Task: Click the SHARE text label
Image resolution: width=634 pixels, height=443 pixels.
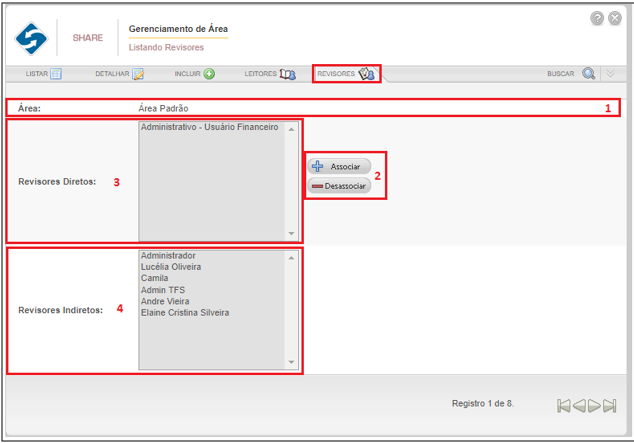Action: point(88,38)
